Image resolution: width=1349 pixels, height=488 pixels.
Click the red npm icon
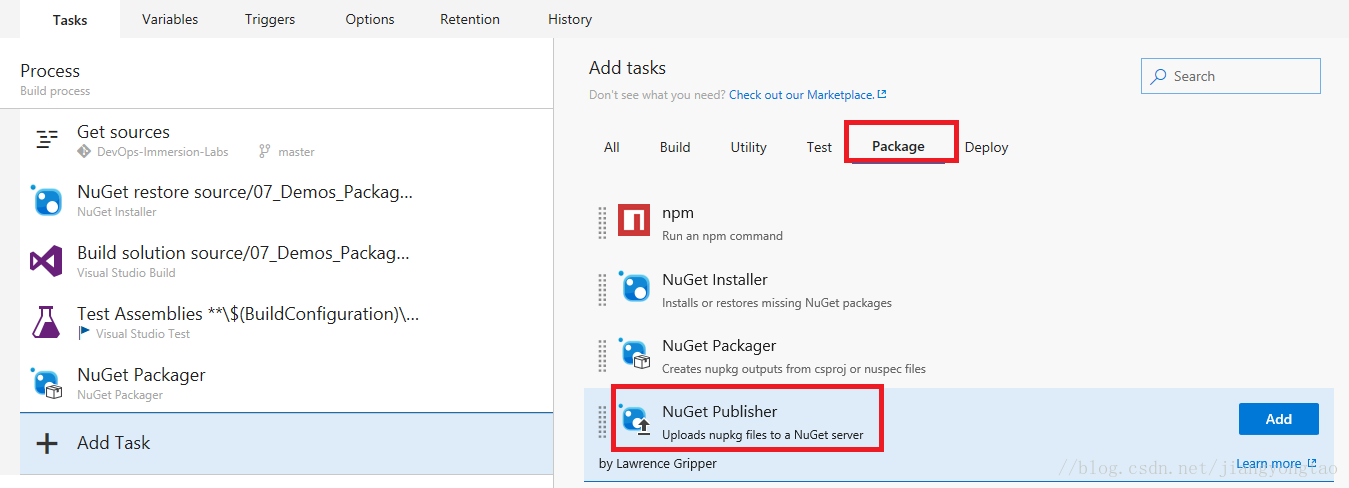tap(634, 220)
